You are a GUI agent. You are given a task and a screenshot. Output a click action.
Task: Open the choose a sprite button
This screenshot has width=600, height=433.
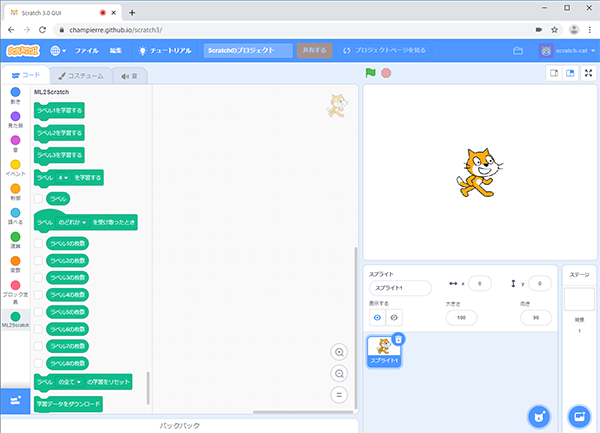click(539, 417)
